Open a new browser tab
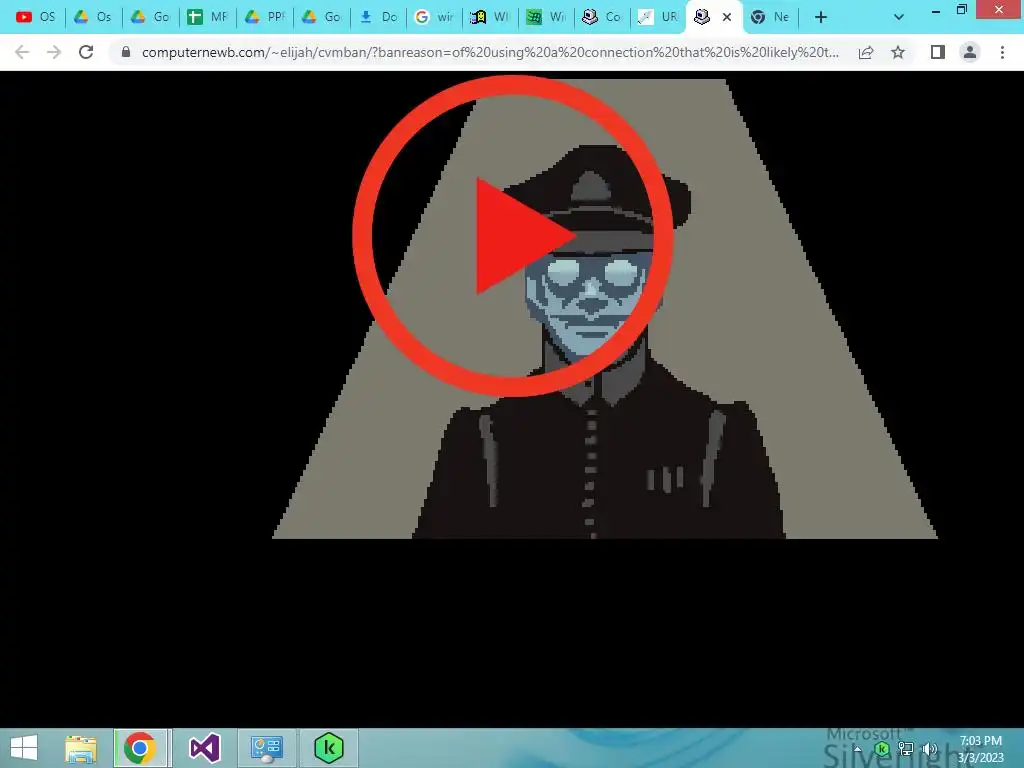The height and width of the screenshot is (768, 1024). 821,18
